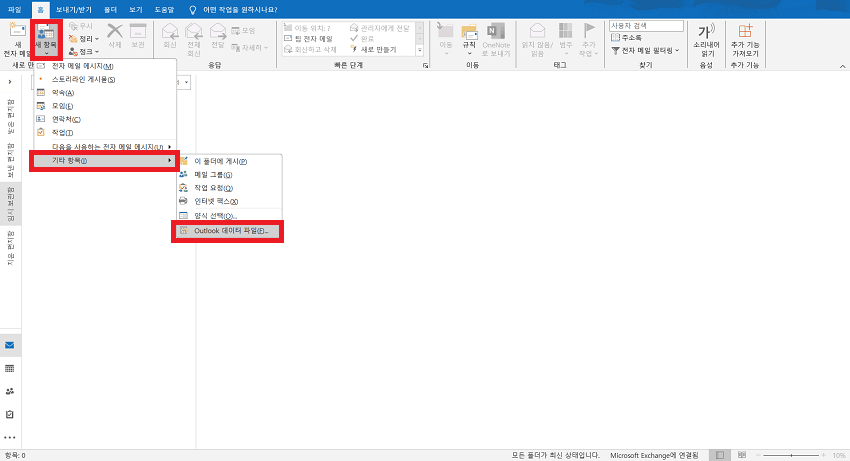Choose 양식 선택(O)... in the submenu
This screenshot has height=461, width=850.
229,215
